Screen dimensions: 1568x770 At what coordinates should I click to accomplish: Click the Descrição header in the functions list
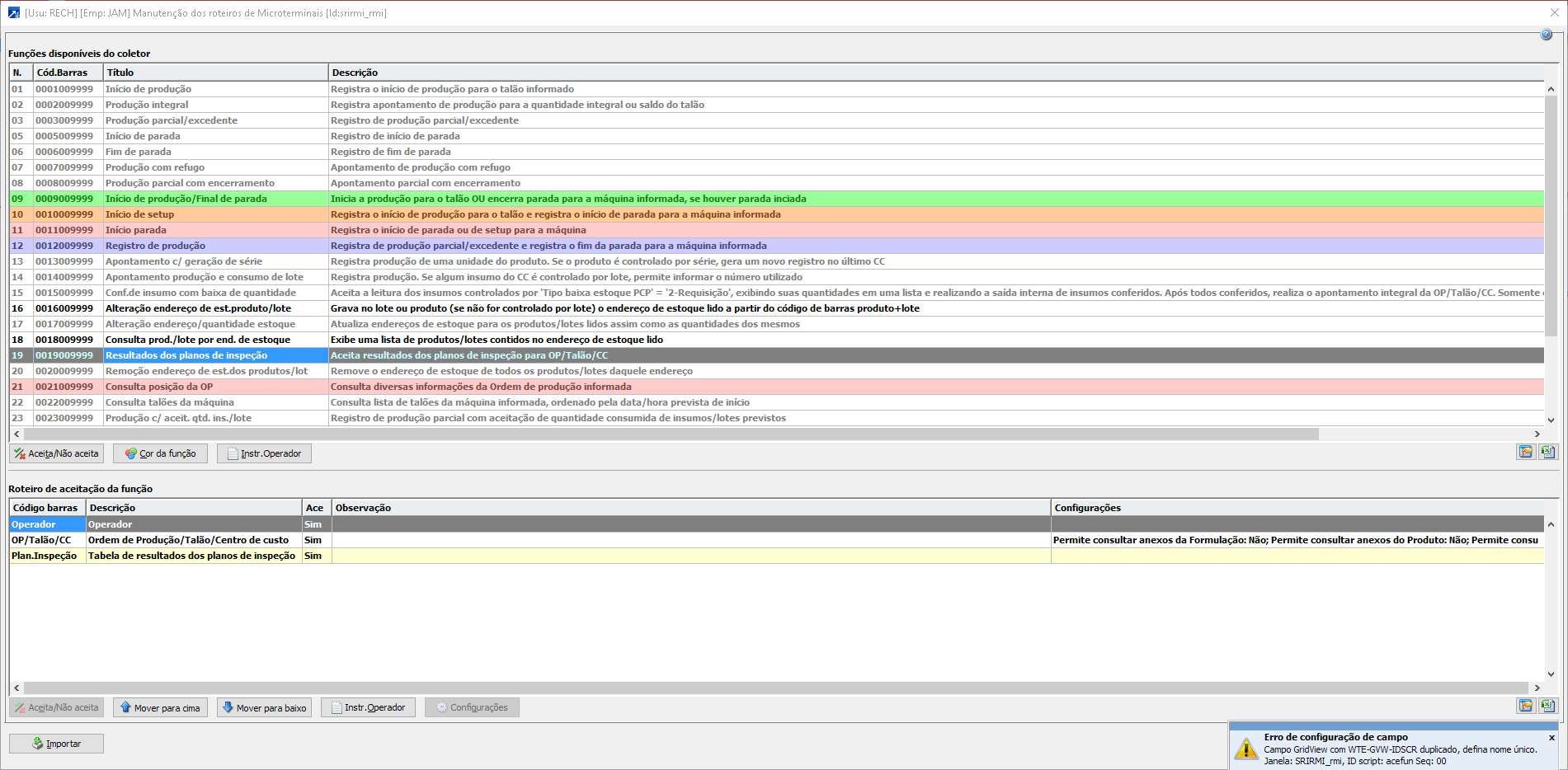coord(936,73)
